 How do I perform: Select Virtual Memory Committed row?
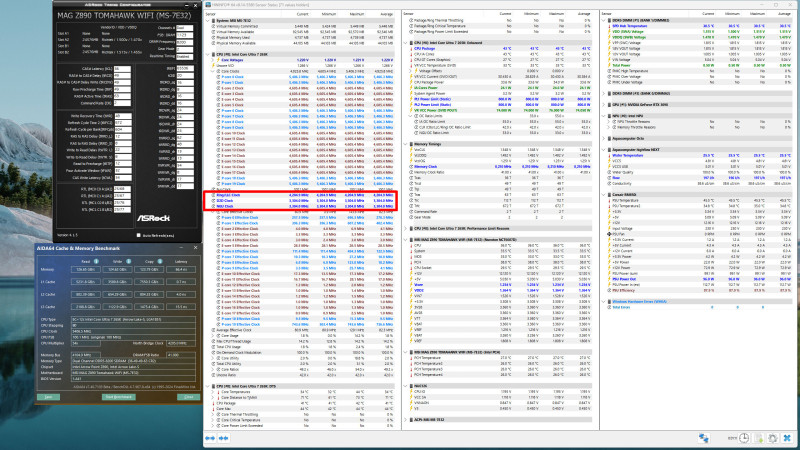pos(301,26)
